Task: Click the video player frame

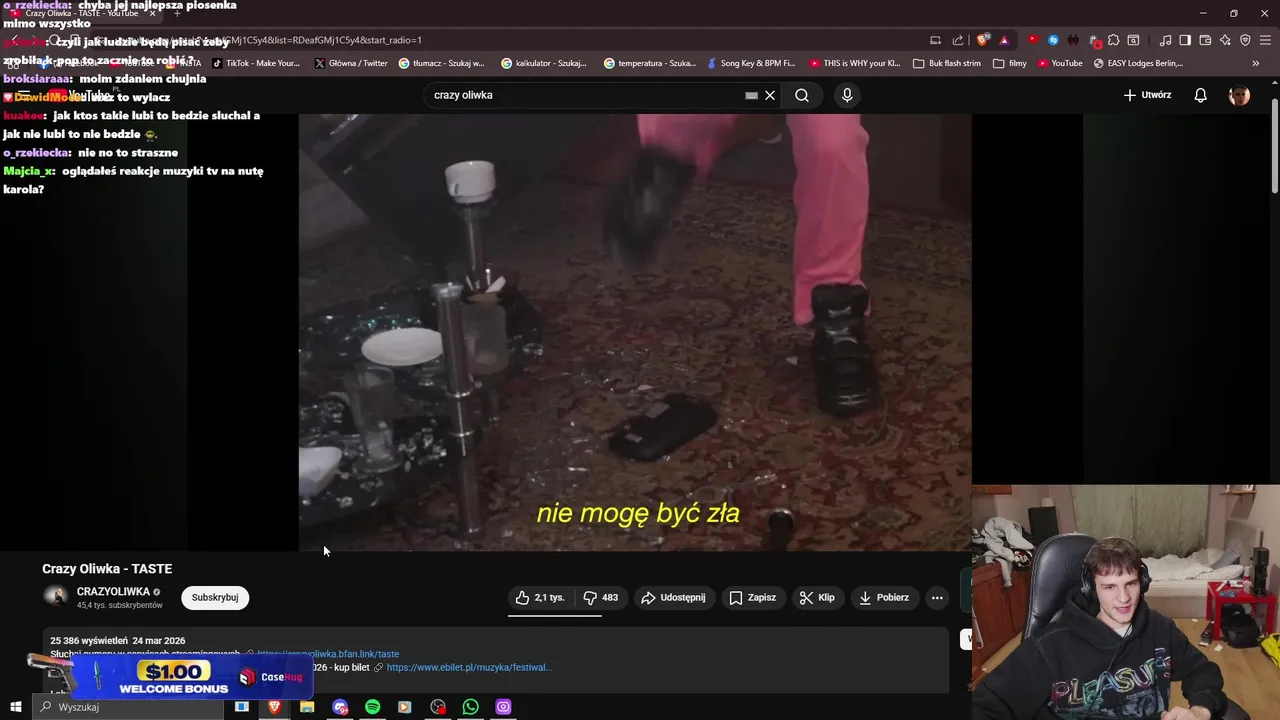Action: (635, 332)
